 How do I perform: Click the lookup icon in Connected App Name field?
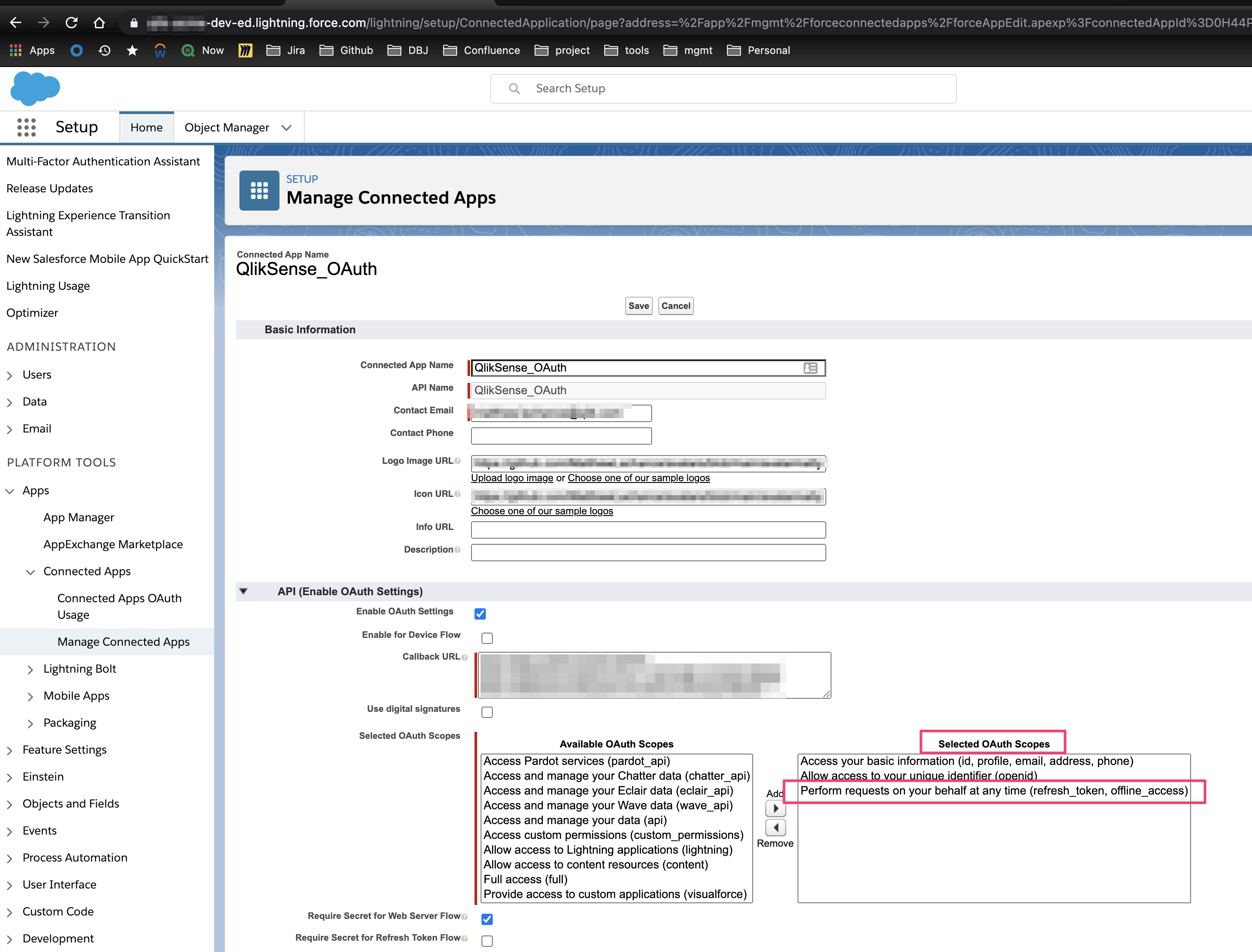click(x=810, y=368)
